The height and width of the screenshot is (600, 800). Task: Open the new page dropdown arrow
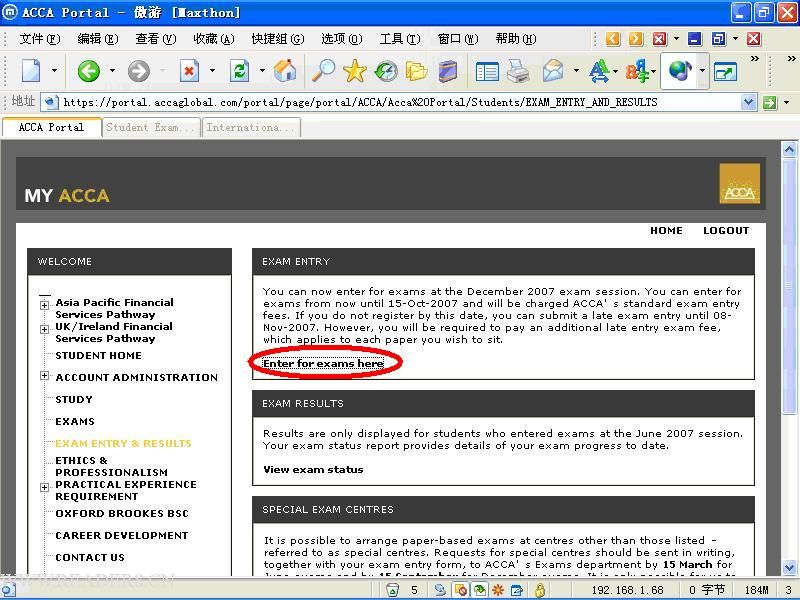(54, 71)
